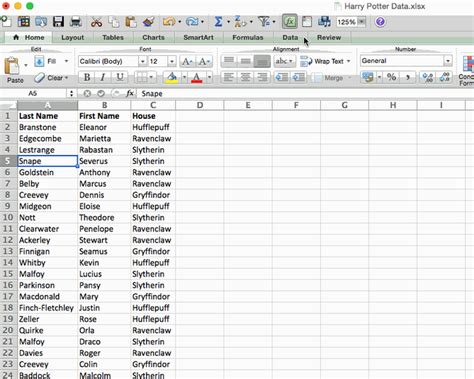Click the Redo arrow icon
This screenshot has width=474, height=379.
(192, 22)
